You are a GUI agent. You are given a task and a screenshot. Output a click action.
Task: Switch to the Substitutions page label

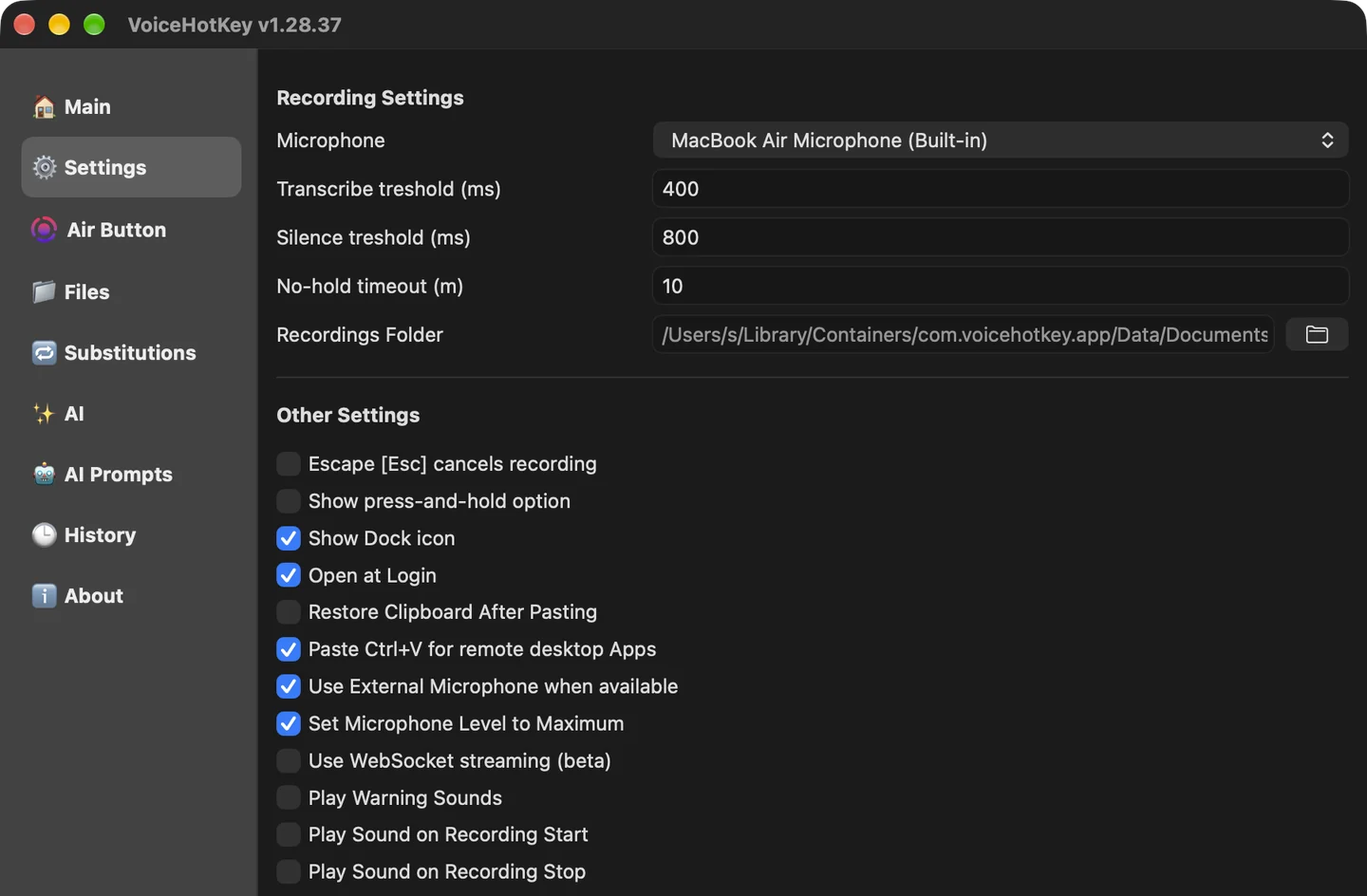pos(130,352)
